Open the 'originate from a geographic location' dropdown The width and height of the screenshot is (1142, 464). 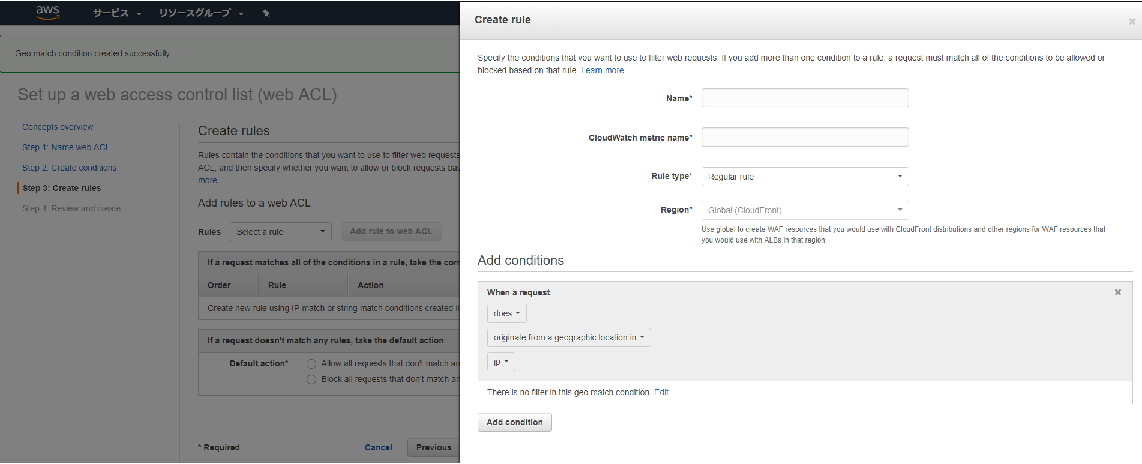pos(568,338)
